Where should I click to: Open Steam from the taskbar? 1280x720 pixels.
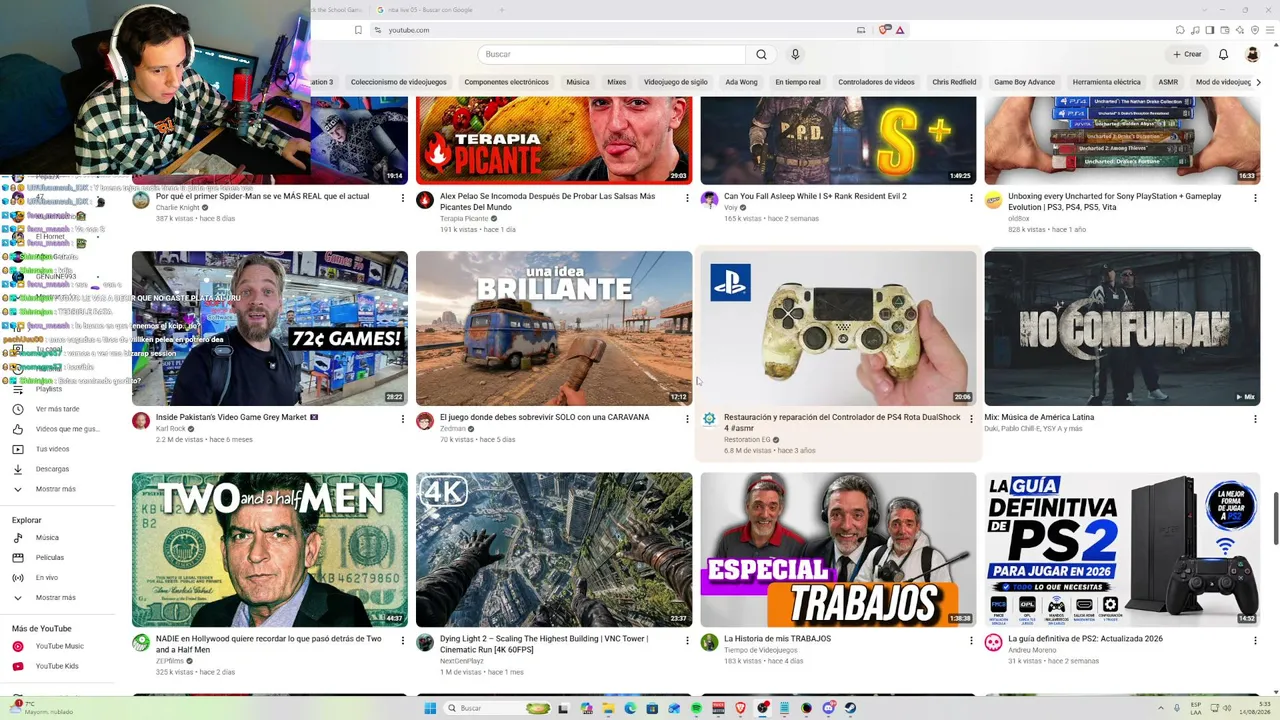click(850, 708)
